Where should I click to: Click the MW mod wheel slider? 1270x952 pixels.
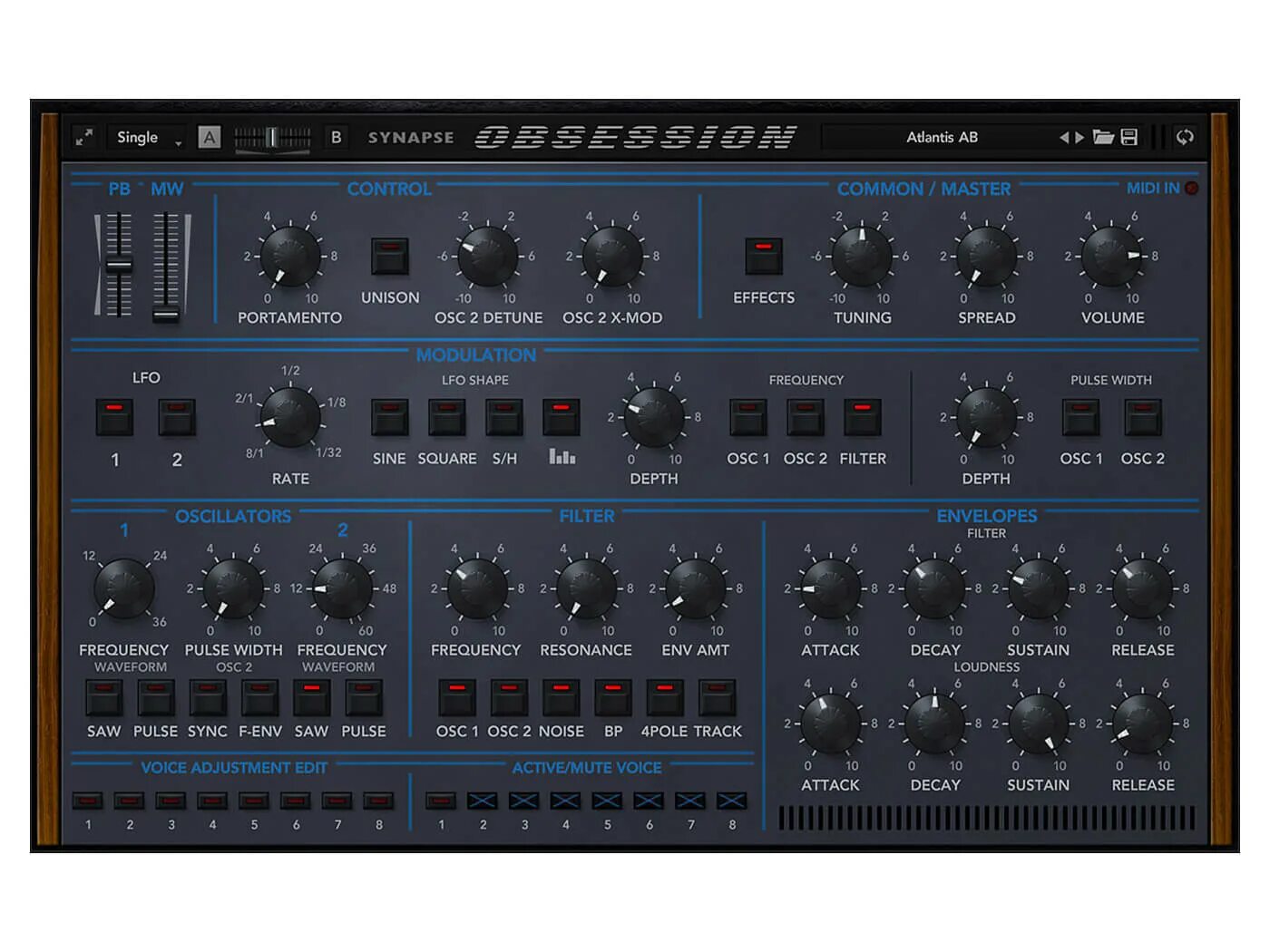[x=166, y=266]
